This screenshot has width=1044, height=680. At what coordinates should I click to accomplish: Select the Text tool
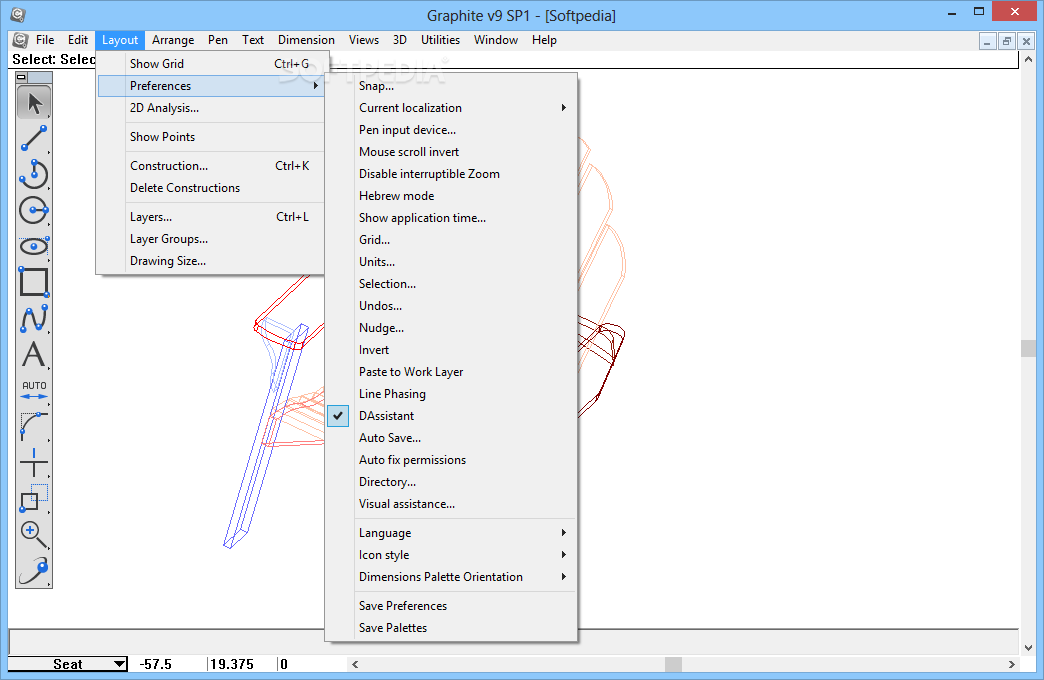[34, 354]
